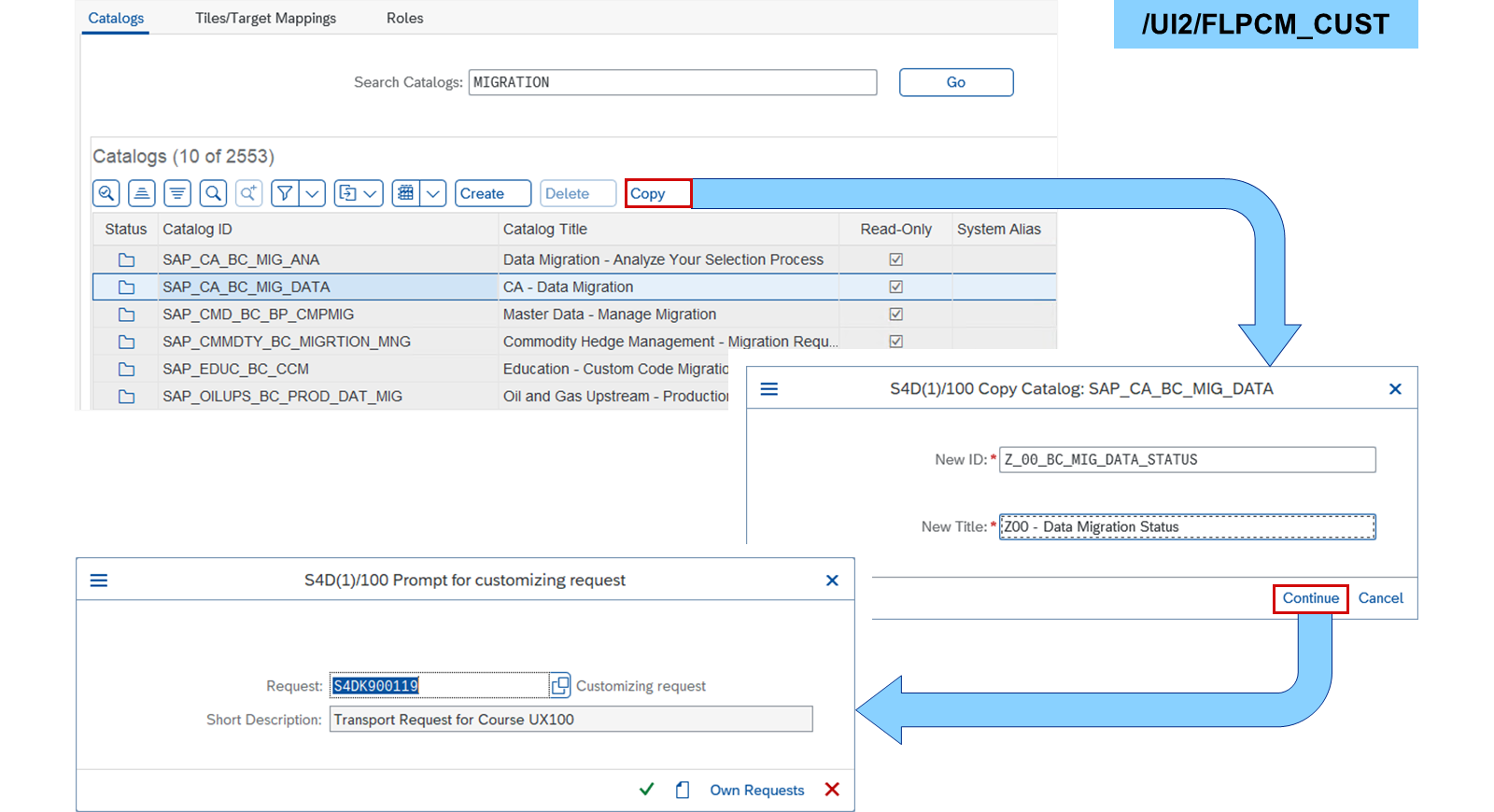The height and width of the screenshot is (812, 1494).
Task: Close the Prompt for customizing request dialog
Action: coord(832,581)
